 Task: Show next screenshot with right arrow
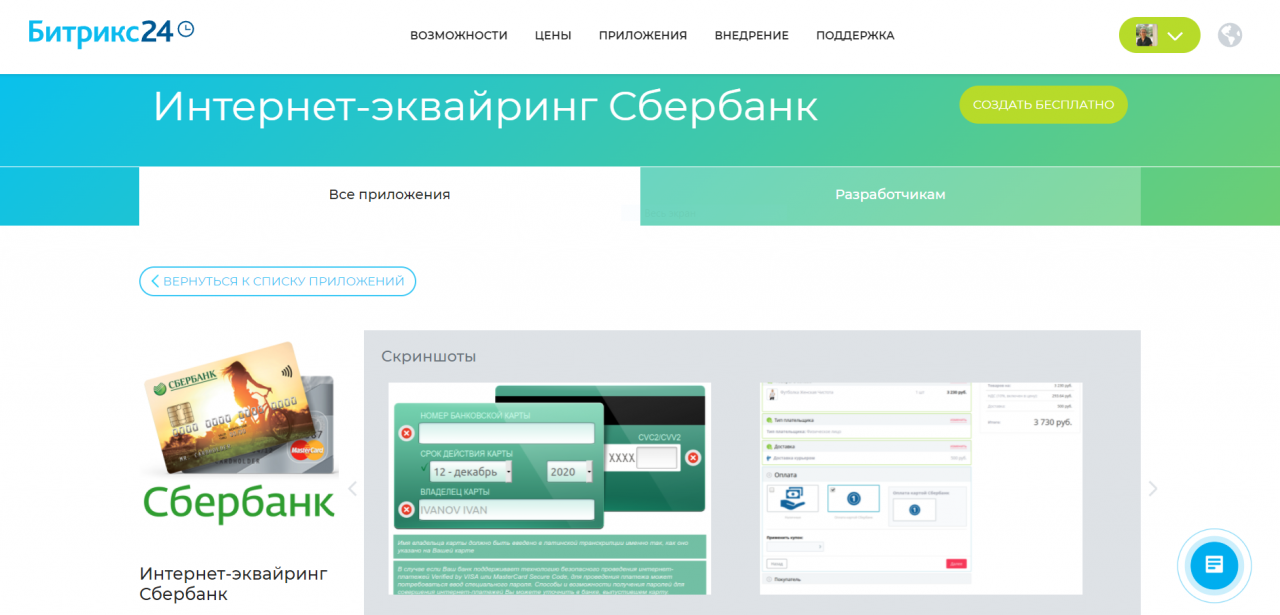1152,489
